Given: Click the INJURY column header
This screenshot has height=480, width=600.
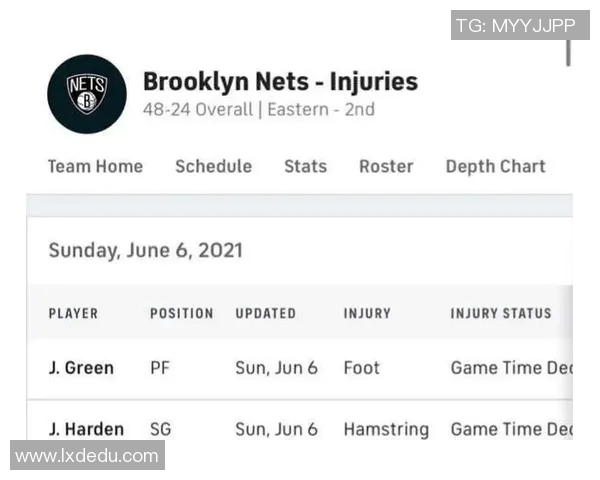Looking at the screenshot, I should [367, 313].
